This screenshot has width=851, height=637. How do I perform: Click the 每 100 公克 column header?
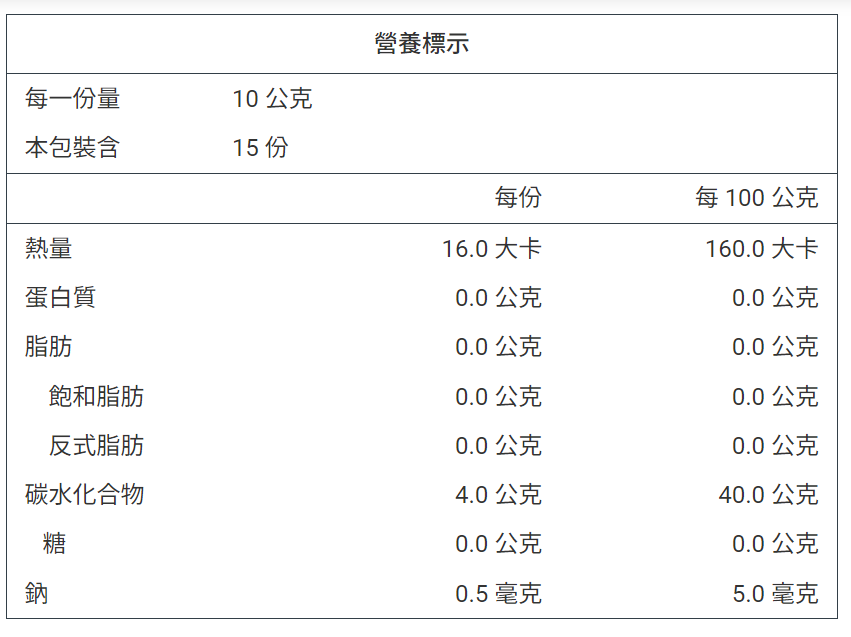click(757, 198)
